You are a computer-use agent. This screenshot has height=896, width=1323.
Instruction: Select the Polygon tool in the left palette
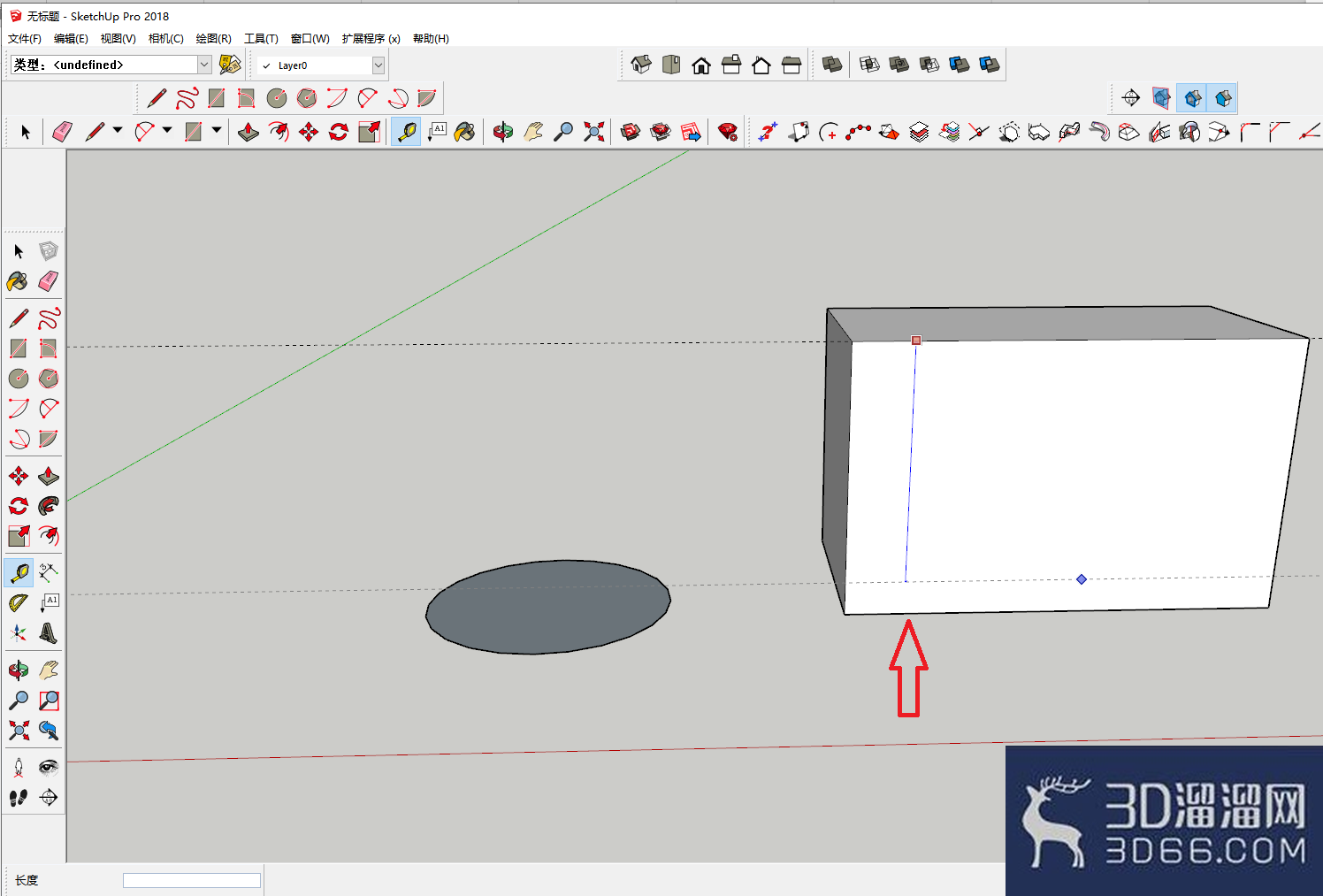point(49,379)
